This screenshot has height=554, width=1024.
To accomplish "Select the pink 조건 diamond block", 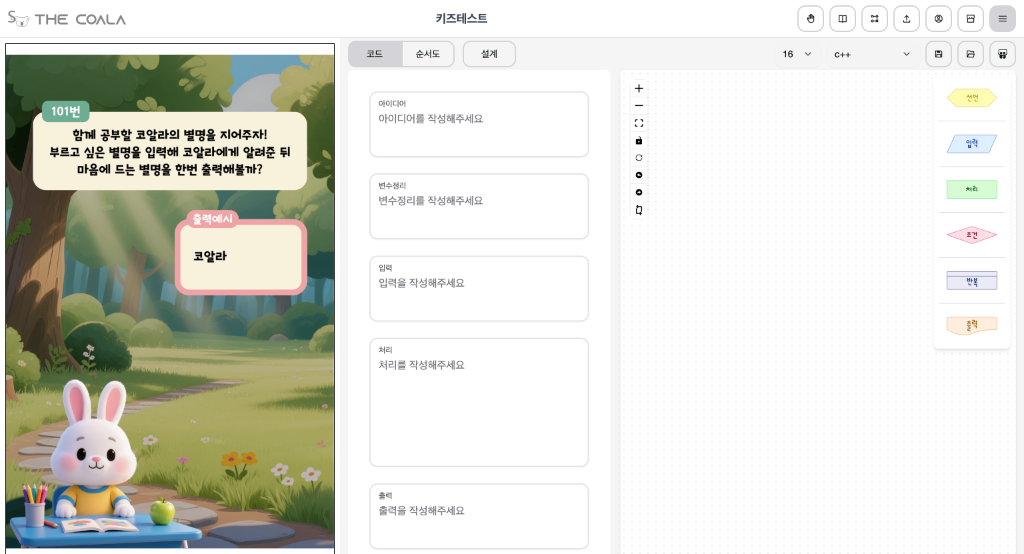I will pos(972,235).
